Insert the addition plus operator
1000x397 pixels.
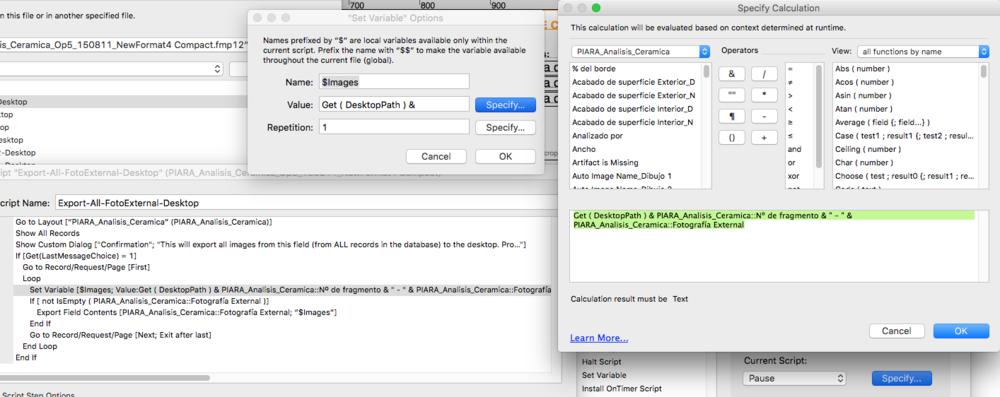click(764, 137)
